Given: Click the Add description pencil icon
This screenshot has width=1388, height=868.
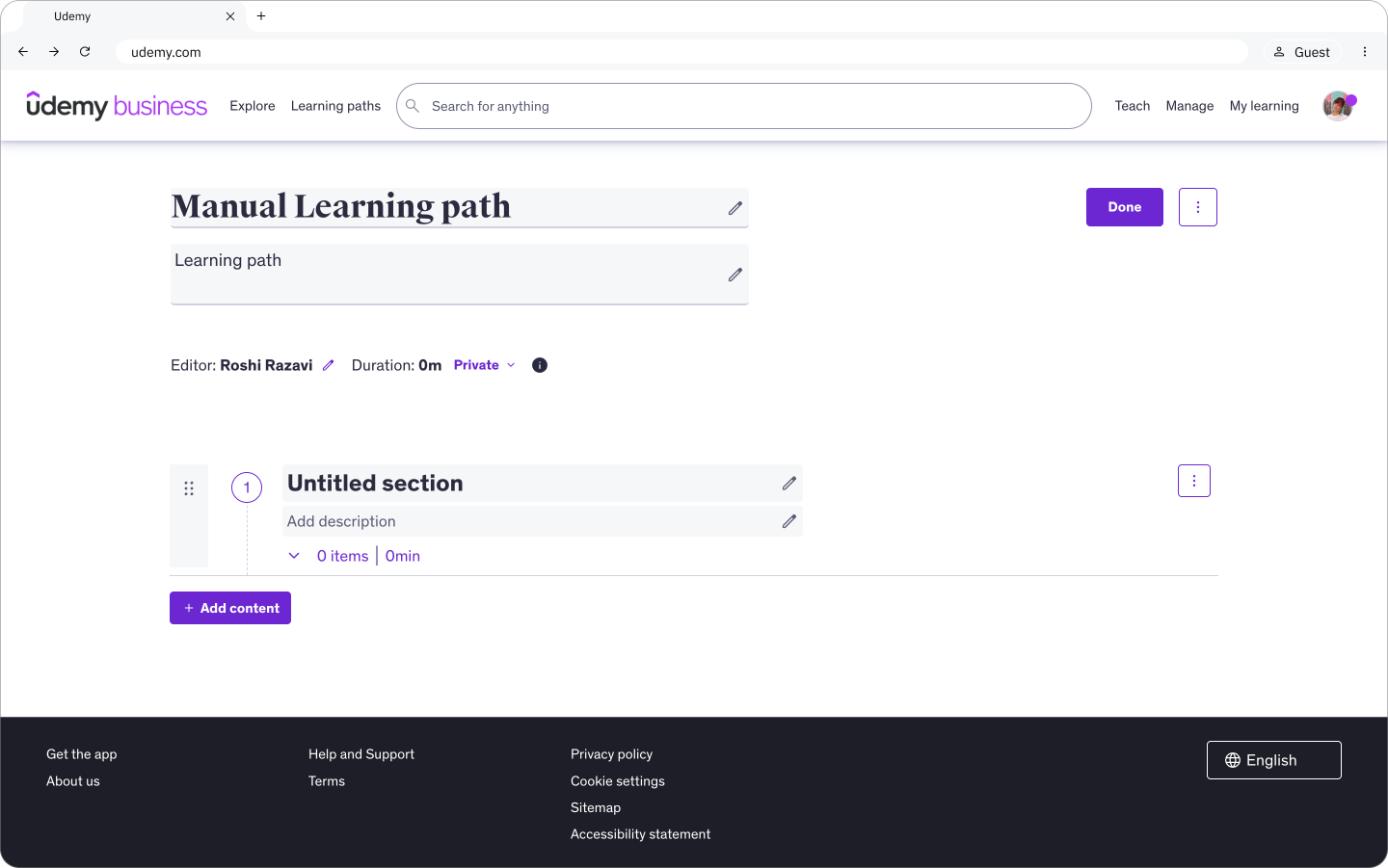Looking at the screenshot, I should (789, 521).
